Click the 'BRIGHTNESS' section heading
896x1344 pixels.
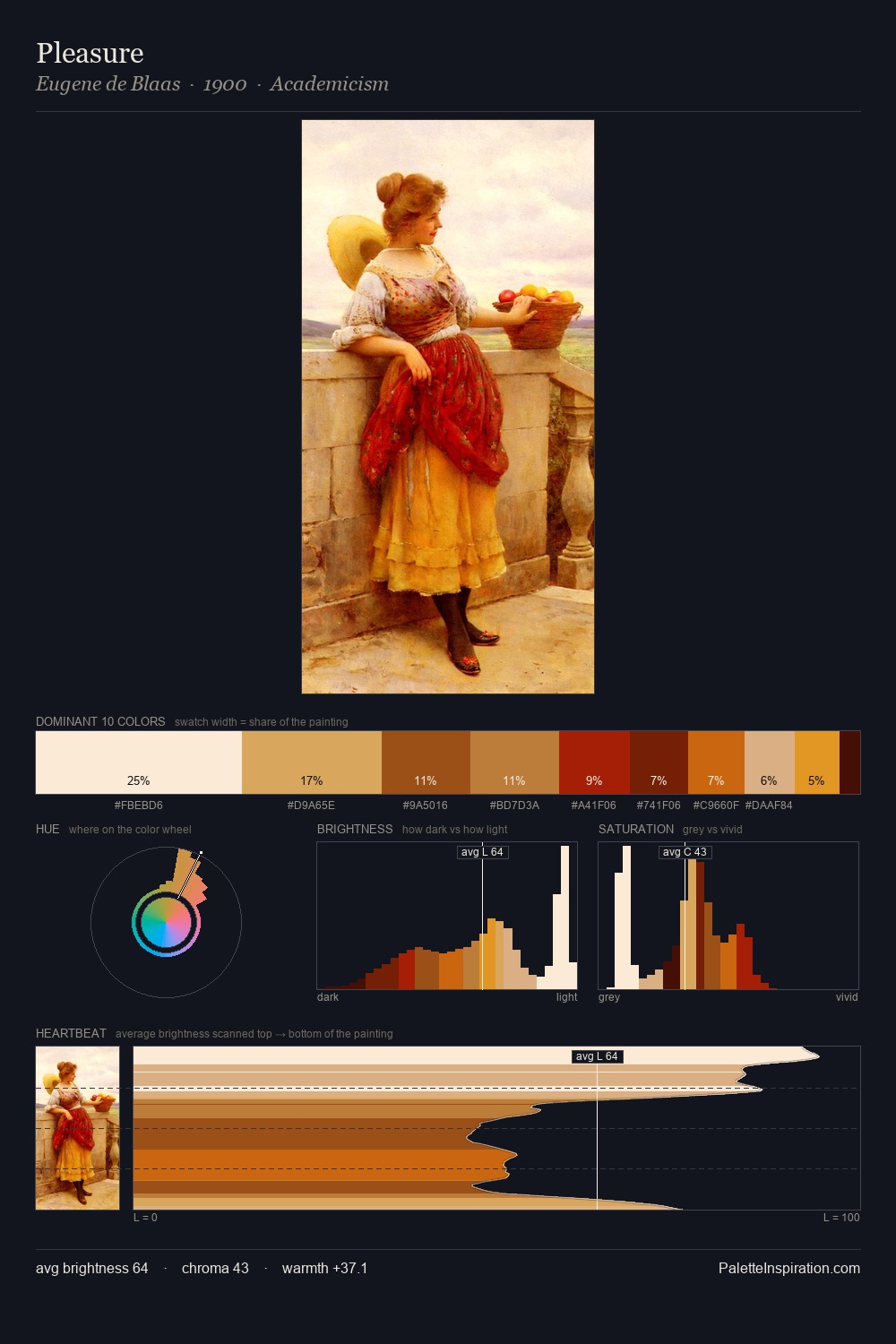click(x=355, y=829)
